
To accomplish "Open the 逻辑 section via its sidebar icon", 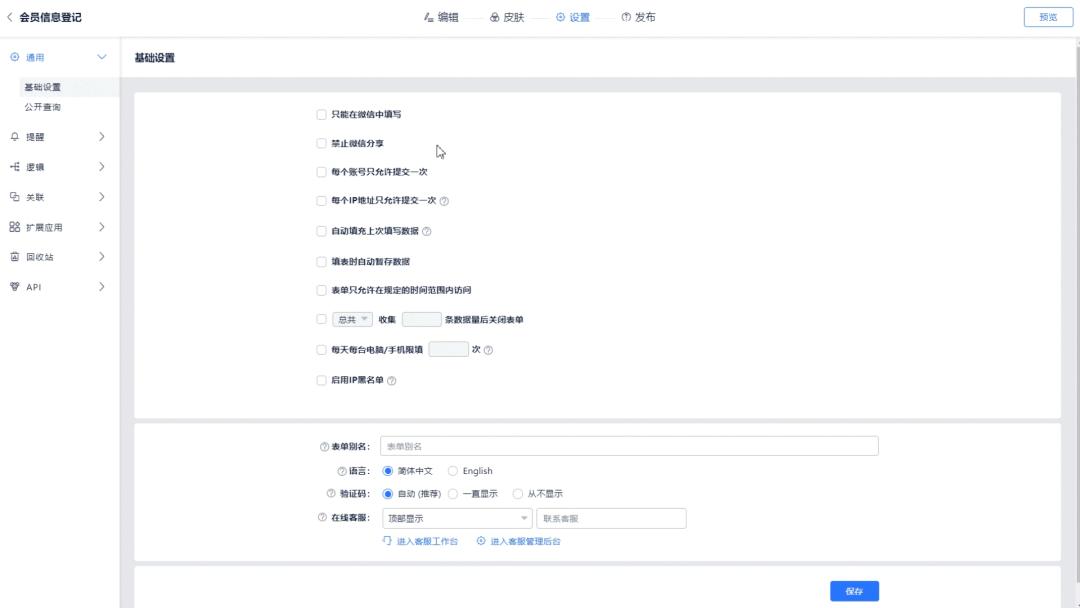I will pyautogui.click(x=14, y=167).
